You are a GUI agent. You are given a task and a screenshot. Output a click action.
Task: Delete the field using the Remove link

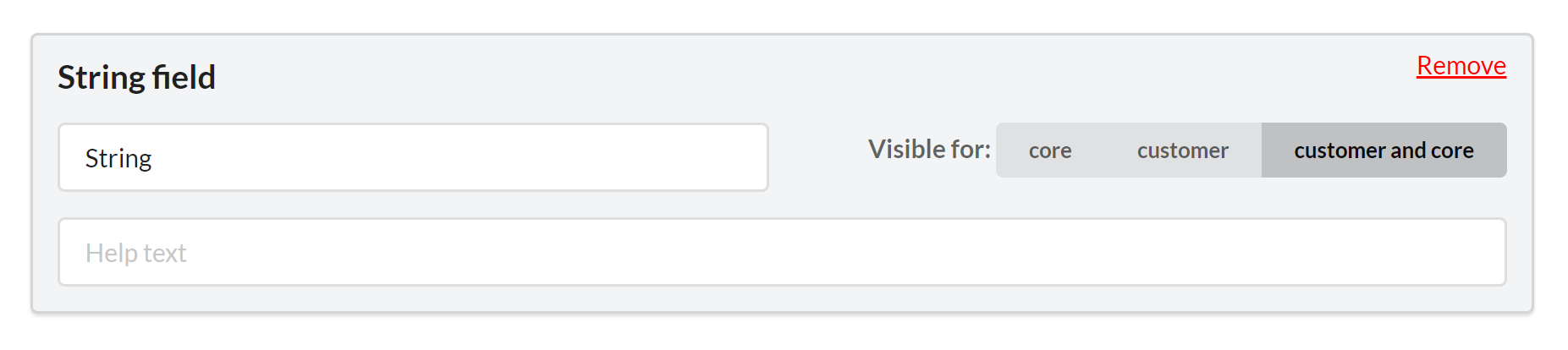coord(1461,66)
